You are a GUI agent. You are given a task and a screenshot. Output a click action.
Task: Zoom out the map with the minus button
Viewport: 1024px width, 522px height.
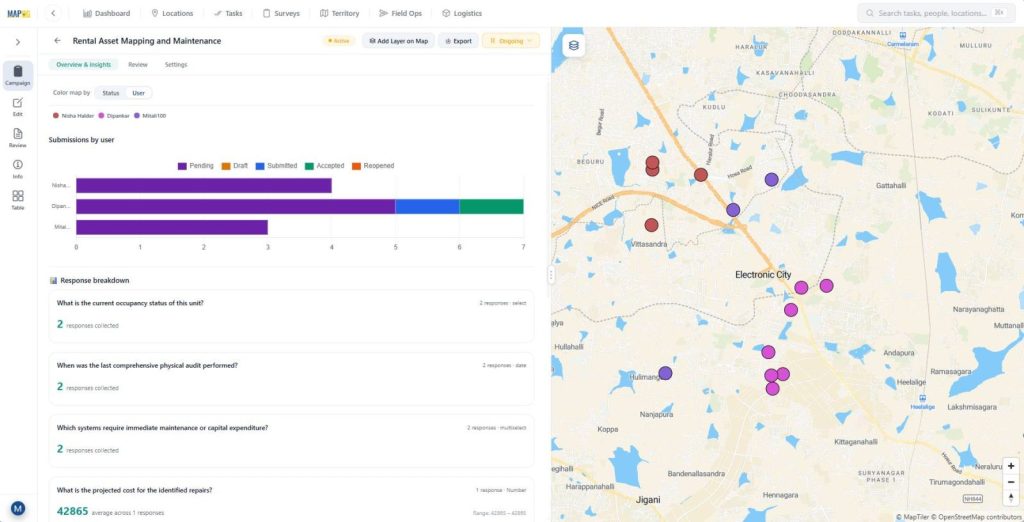pyautogui.click(x=1011, y=482)
